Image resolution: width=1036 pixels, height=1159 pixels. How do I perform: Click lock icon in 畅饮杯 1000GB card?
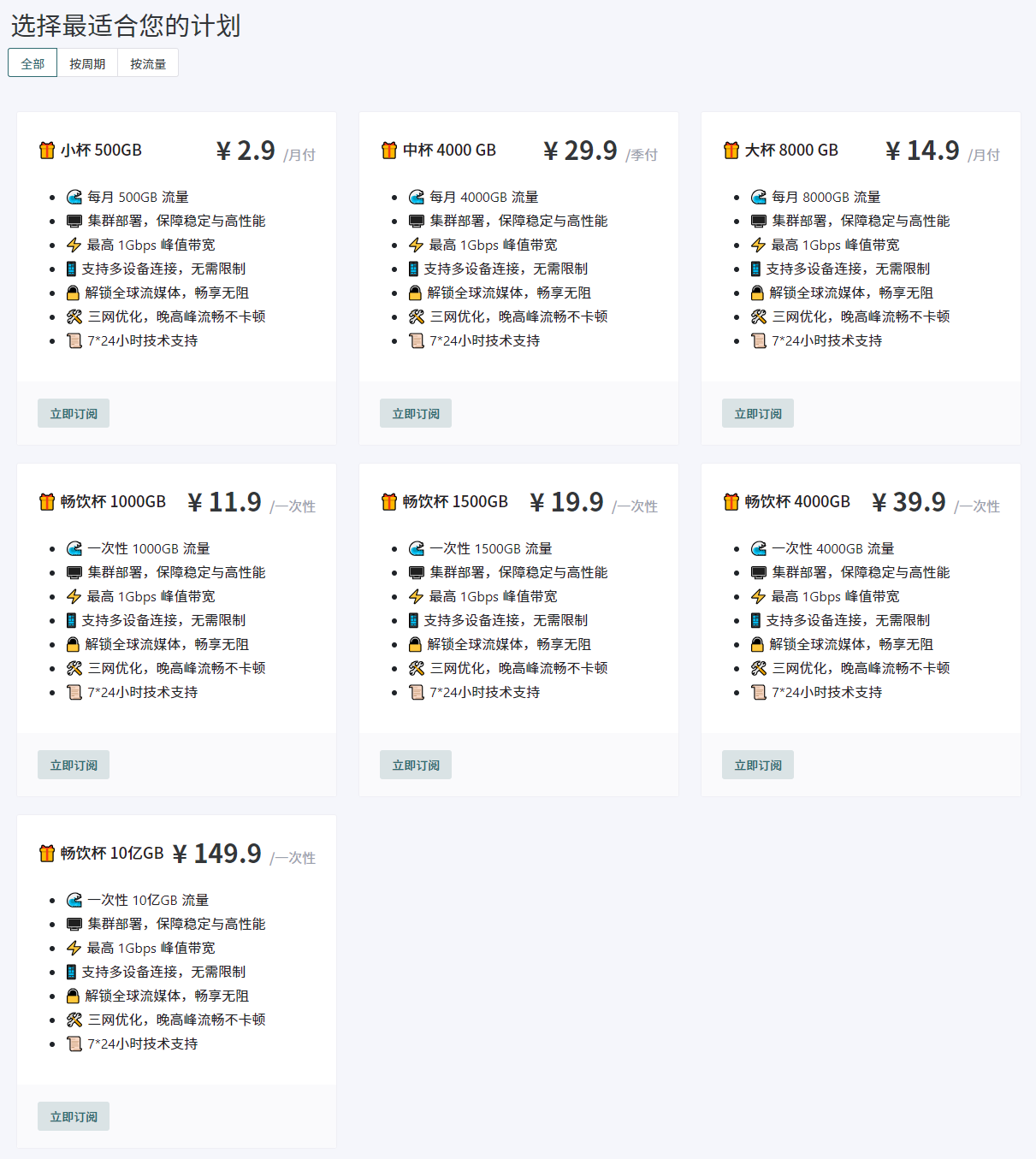coord(73,645)
